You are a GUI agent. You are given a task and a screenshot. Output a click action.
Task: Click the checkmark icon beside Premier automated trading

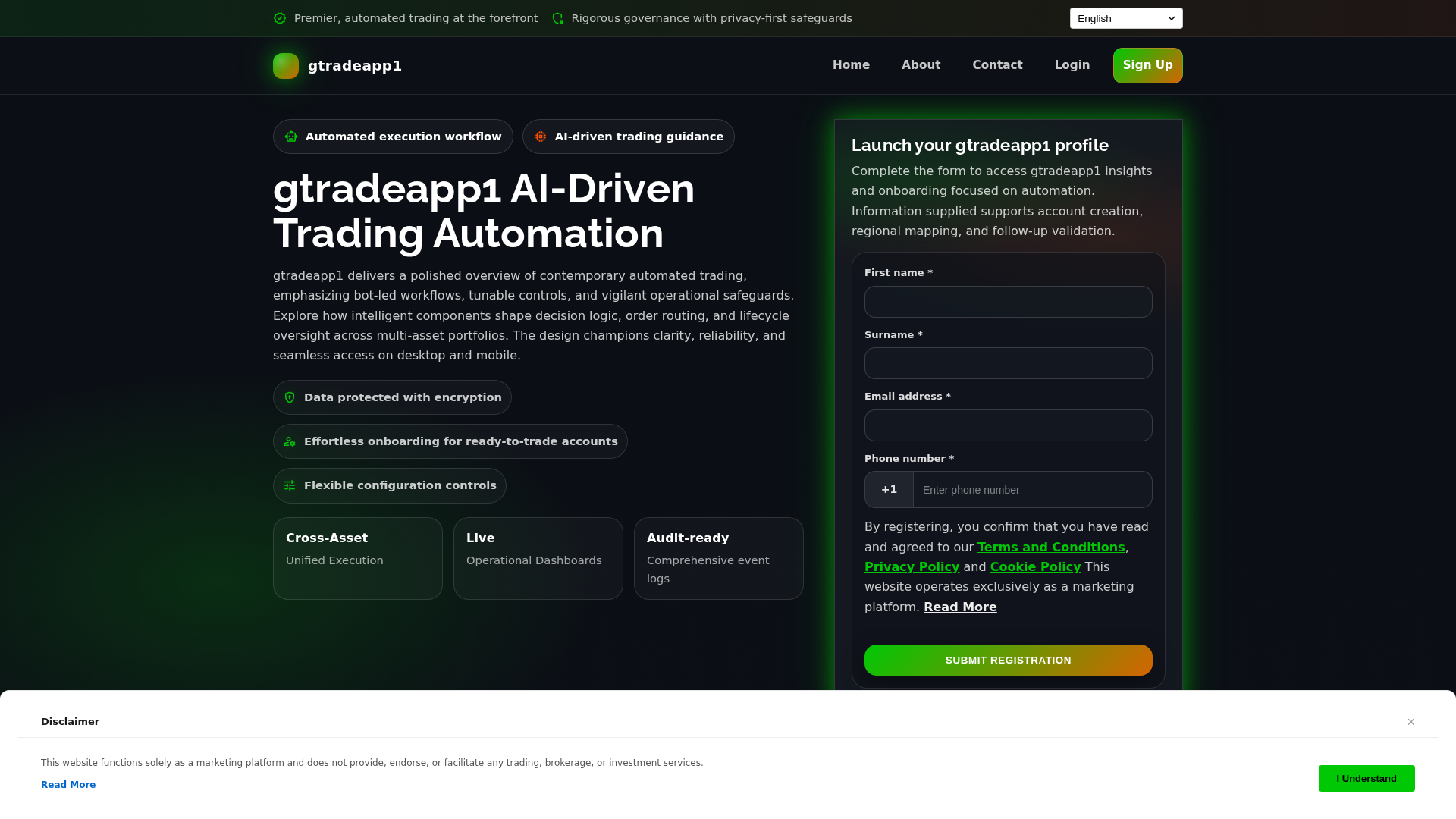click(280, 18)
